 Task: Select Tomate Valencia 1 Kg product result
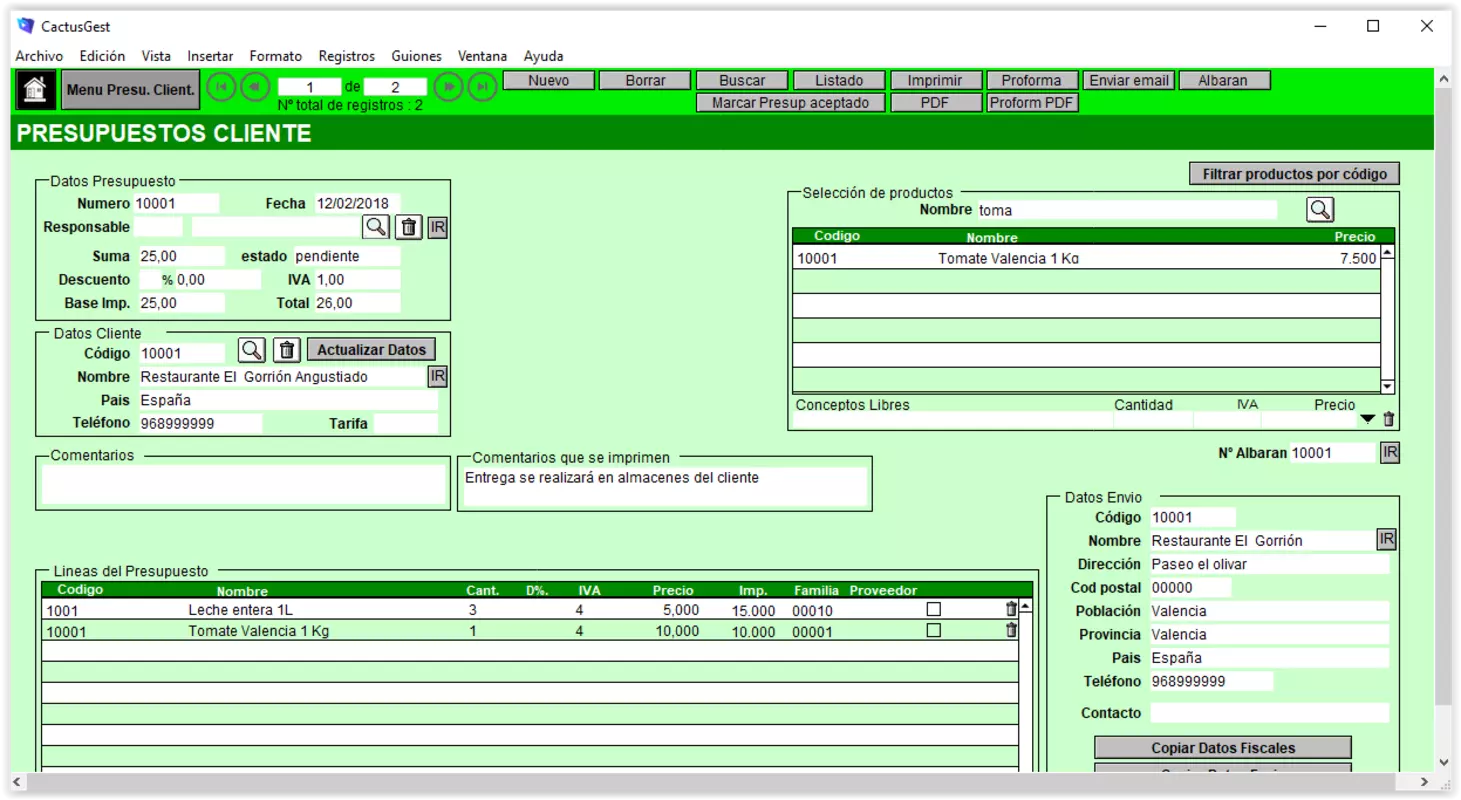[1086, 258]
